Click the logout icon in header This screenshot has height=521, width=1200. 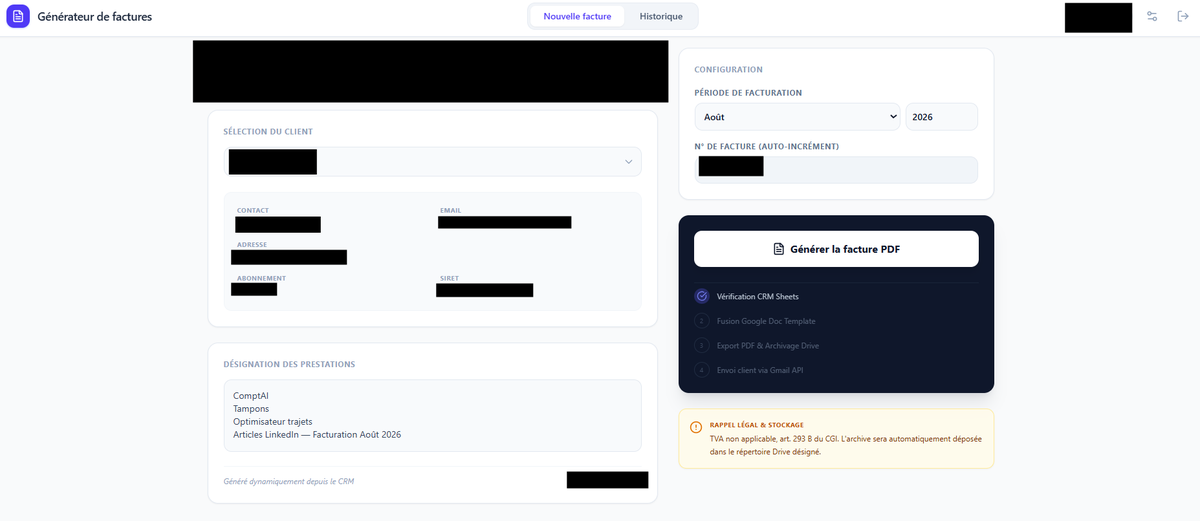coord(1181,16)
